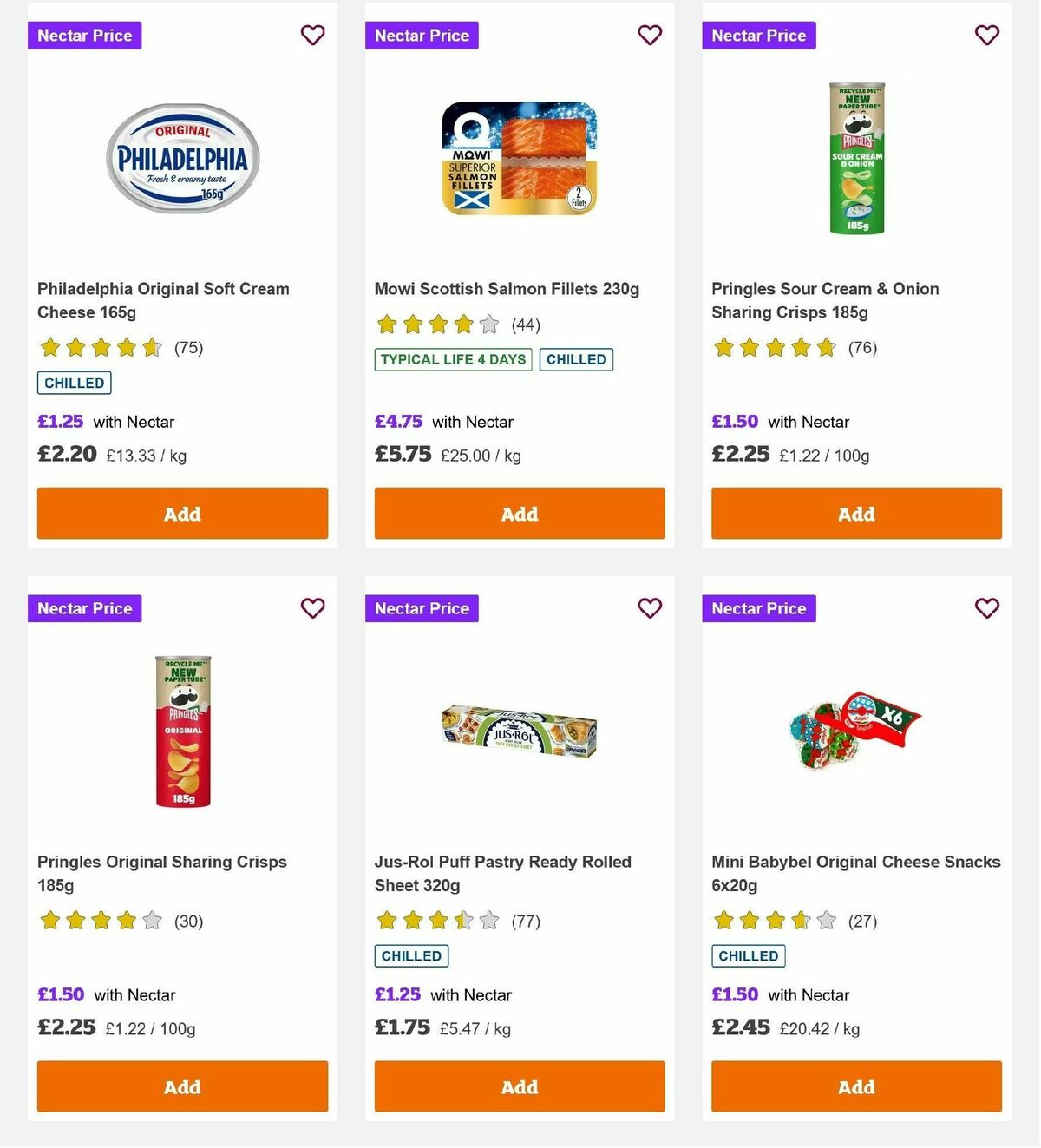
Task: Open the 44 reviews for Mowi Salmon Fillets
Action: [x=526, y=325]
